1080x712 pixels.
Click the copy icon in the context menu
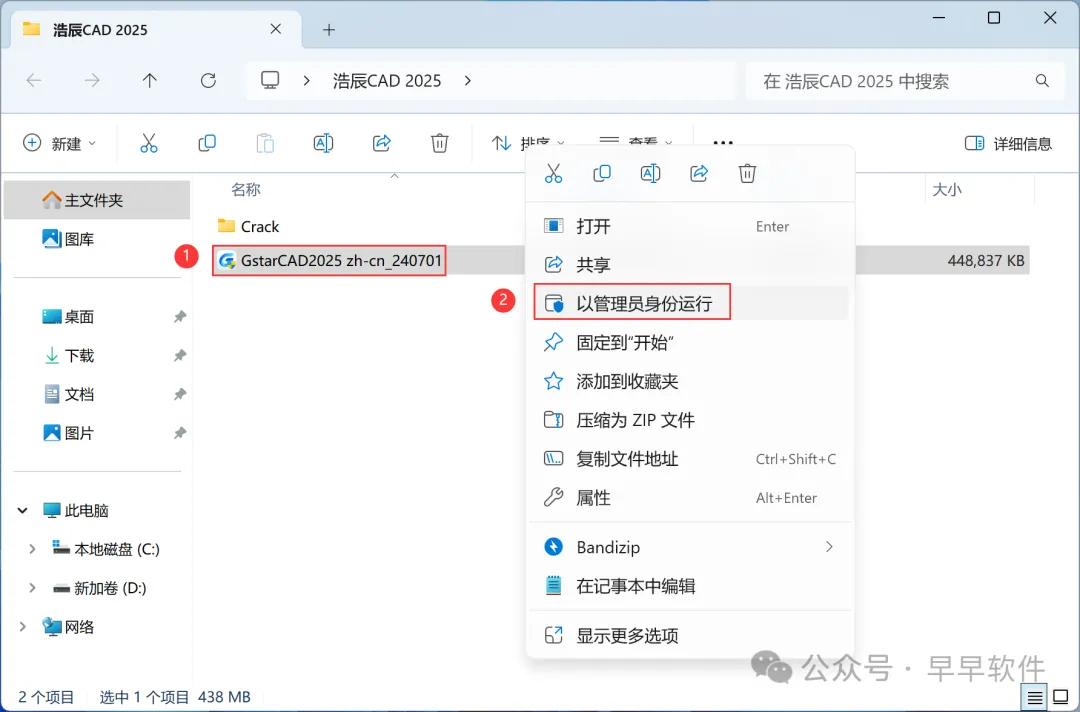tap(602, 174)
